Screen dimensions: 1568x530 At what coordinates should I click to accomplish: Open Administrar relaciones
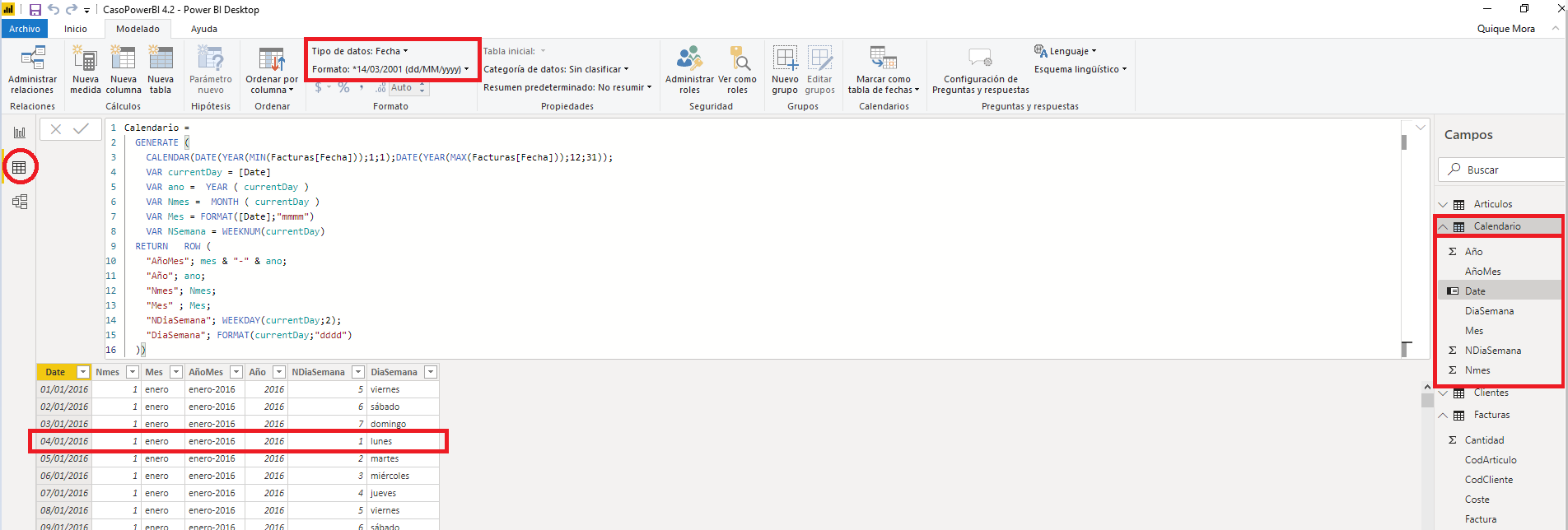coord(32,71)
